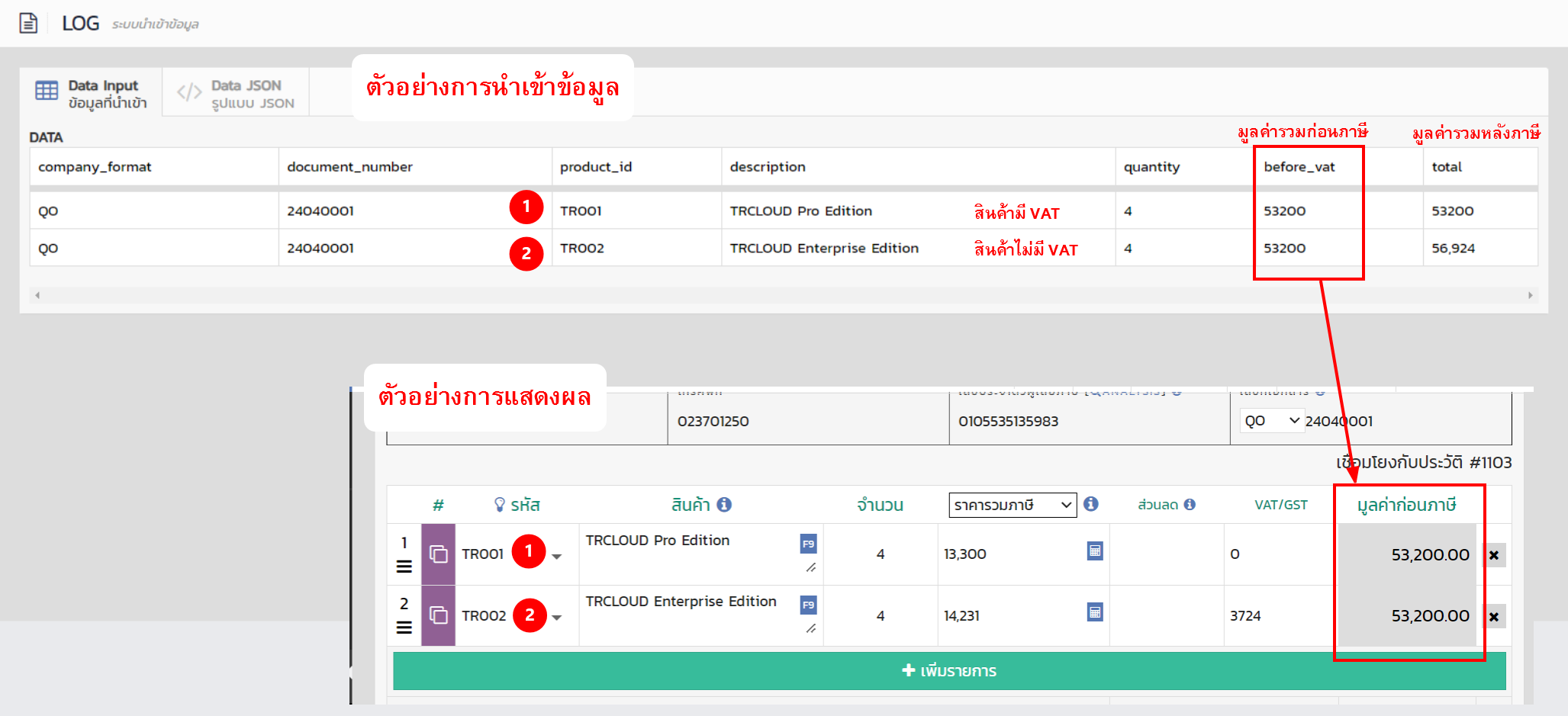Image resolution: width=1568 pixels, height=716 pixels.
Task: Click the resize handle of TRCLOUD Pro Edition description
Action: [811, 567]
